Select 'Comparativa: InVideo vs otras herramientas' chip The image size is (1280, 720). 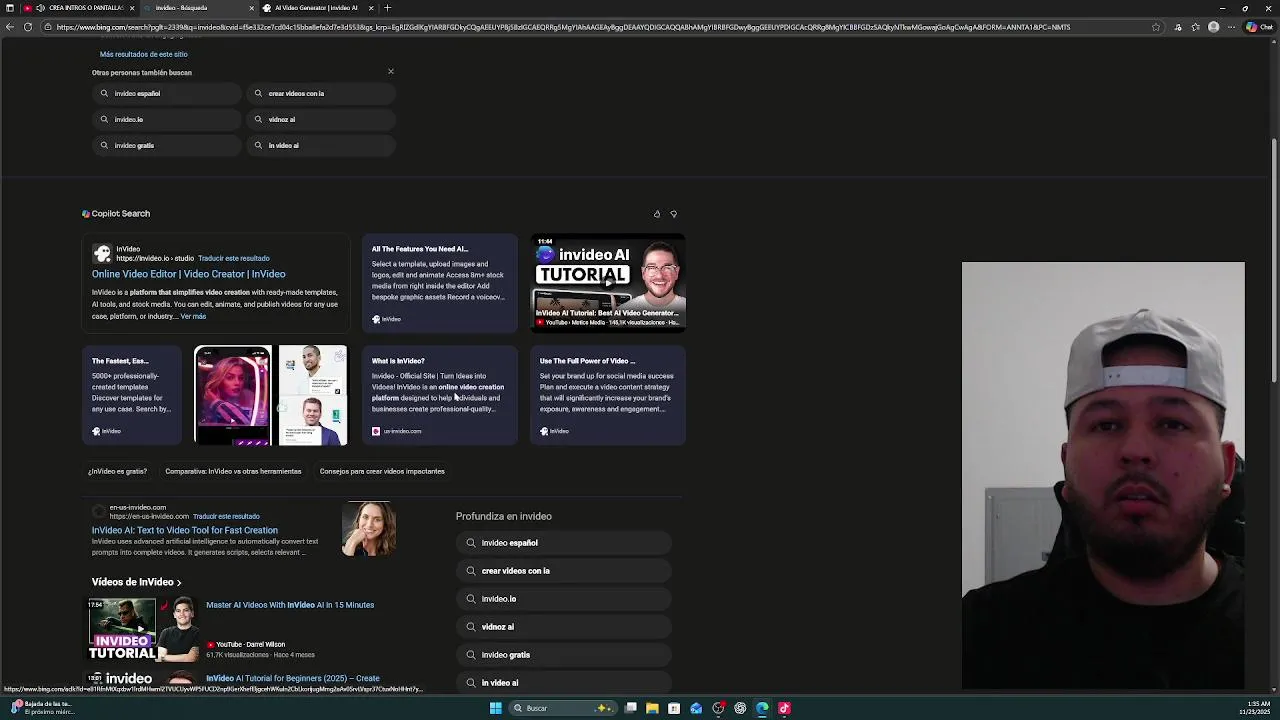click(233, 471)
